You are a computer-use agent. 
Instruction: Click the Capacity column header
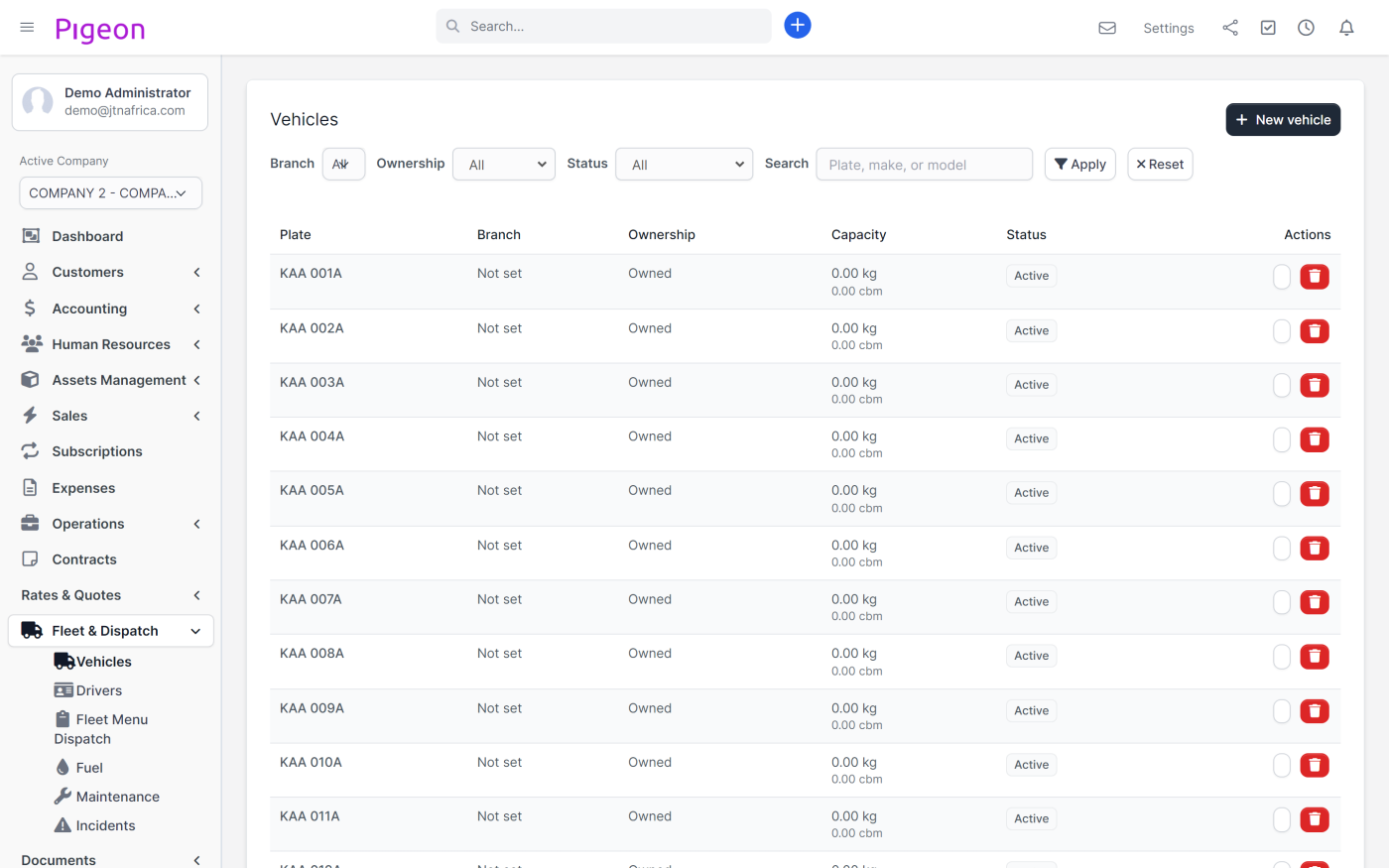pyautogui.click(x=859, y=235)
